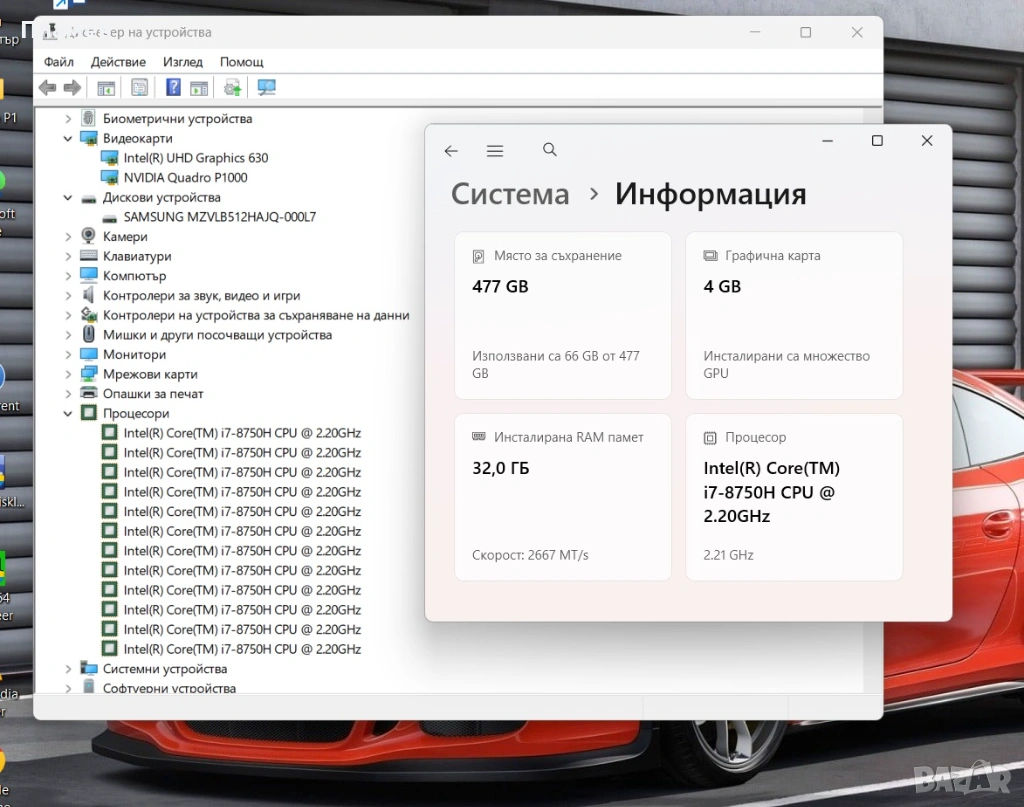Select the SAMSUNG MZVLB512HAJQ disk drive

[x=219, y=217]
